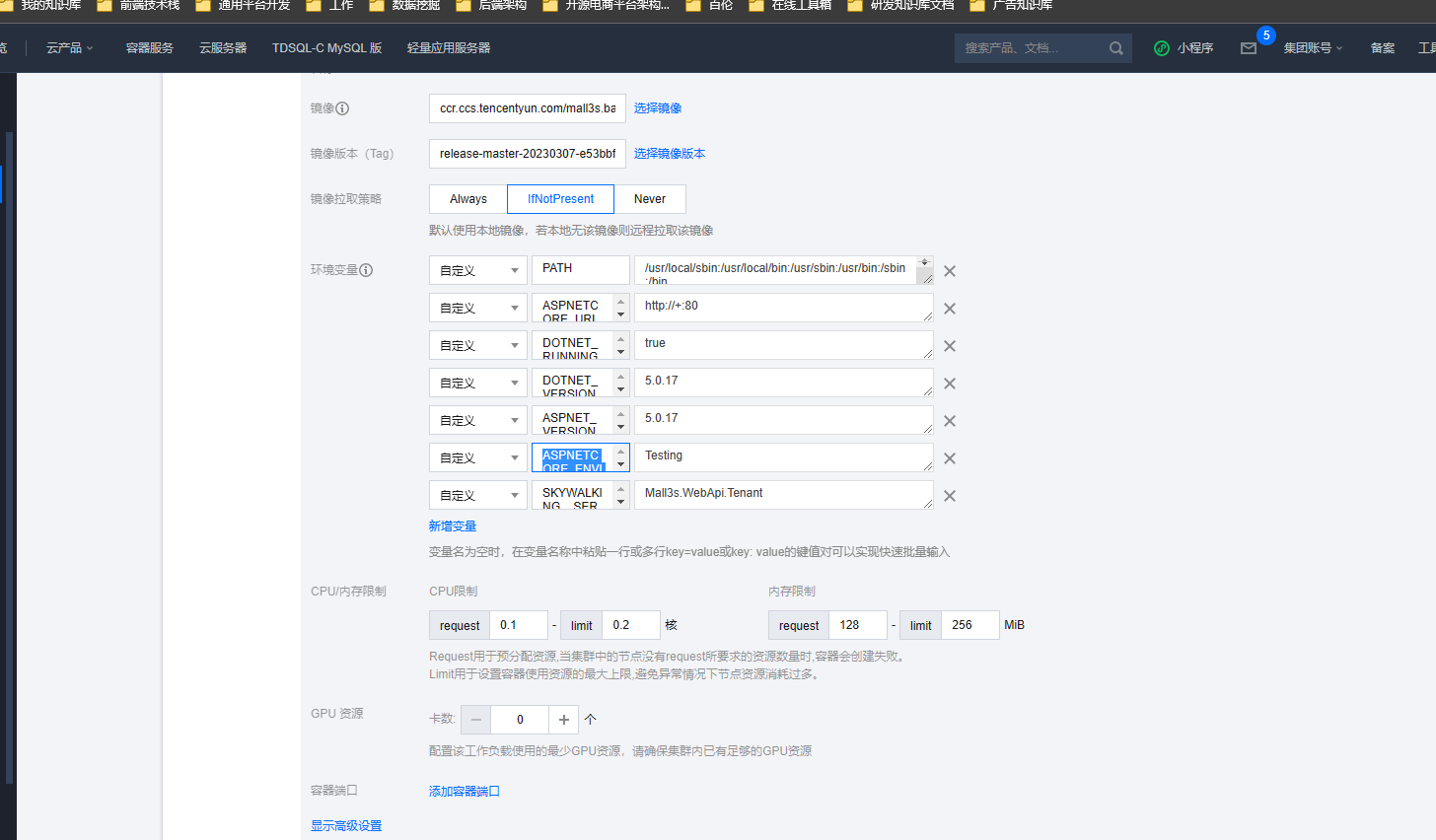Click the 选择镜像 link

click(658, 108)
